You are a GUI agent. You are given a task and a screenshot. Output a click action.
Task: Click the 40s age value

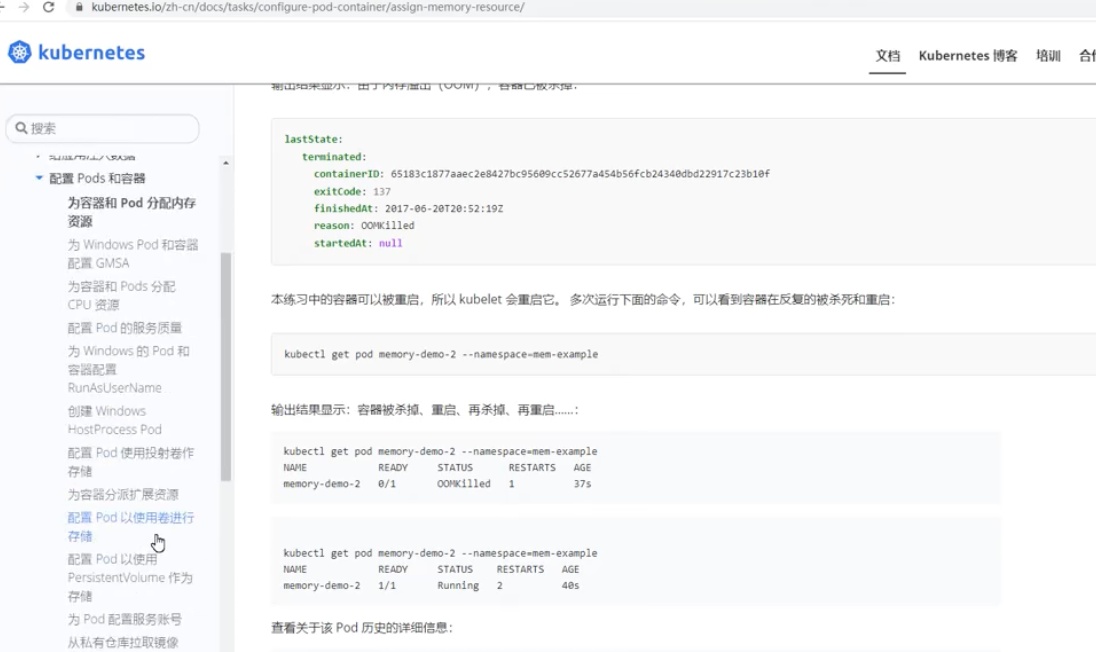(x=570, y=586)
